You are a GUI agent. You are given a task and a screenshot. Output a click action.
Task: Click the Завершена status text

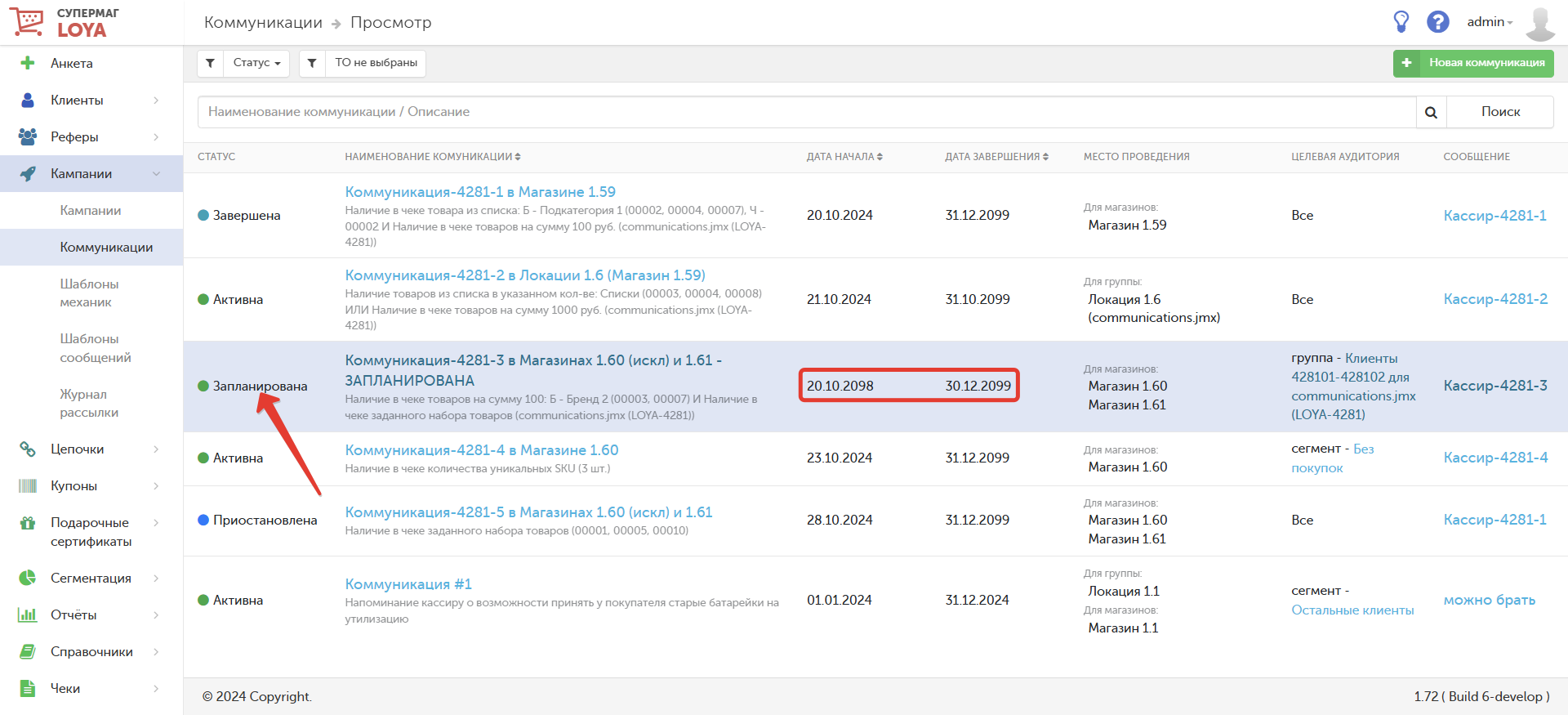[x=247, y=216]
